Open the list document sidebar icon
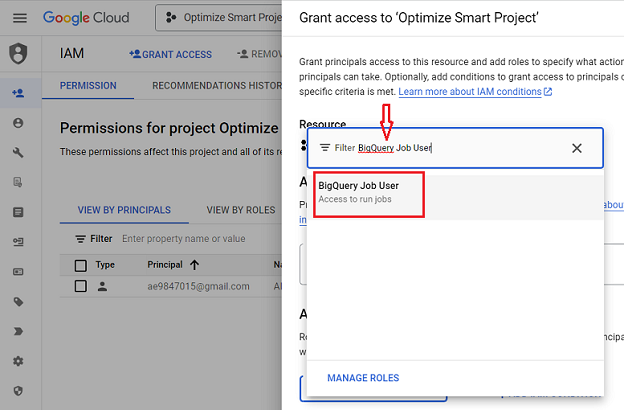Screen dimensions: 624x410 [18, 212]
